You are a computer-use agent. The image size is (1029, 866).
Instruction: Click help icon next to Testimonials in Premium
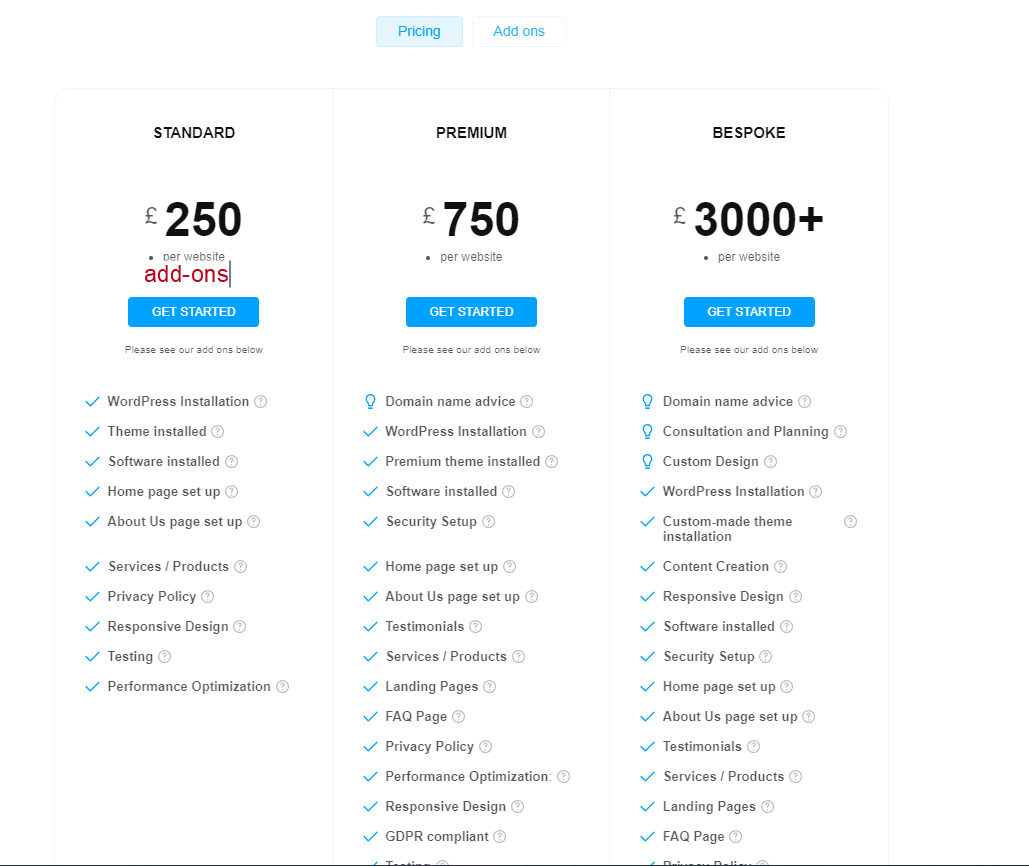(476, 627)
